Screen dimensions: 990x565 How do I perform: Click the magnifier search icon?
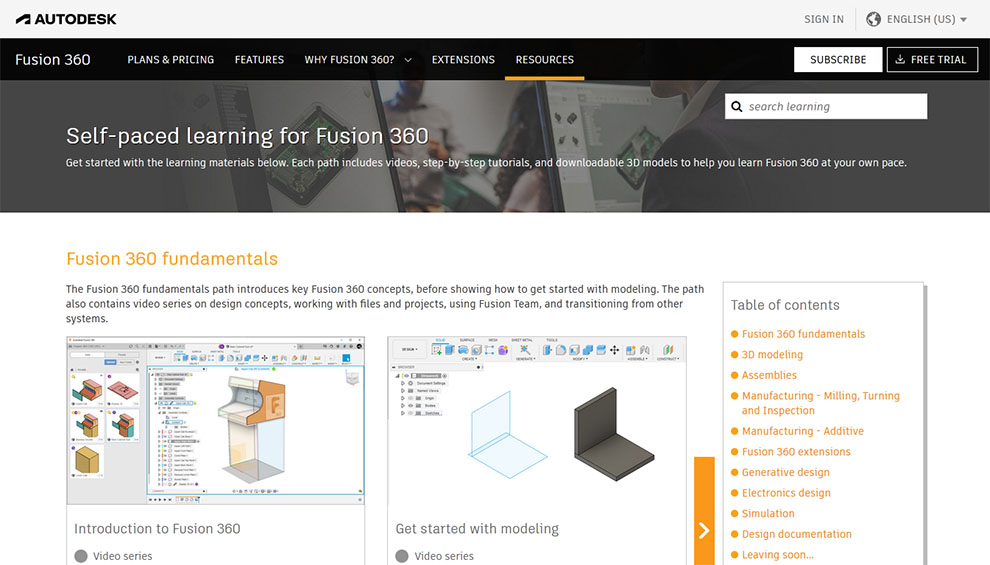736,107
